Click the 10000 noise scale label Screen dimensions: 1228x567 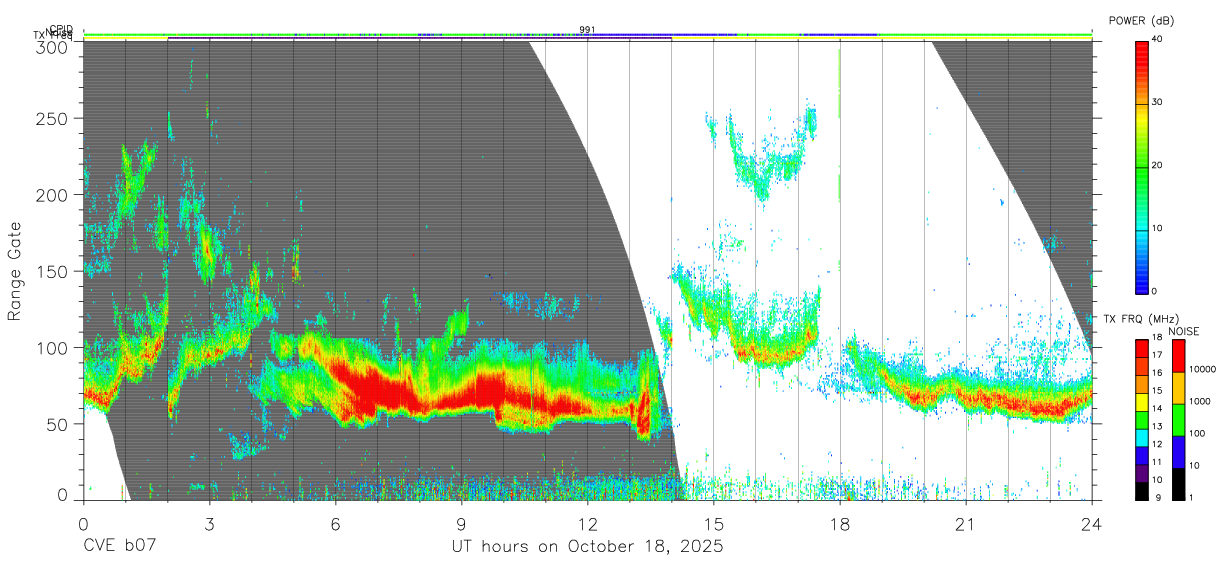coord(1202,370)
